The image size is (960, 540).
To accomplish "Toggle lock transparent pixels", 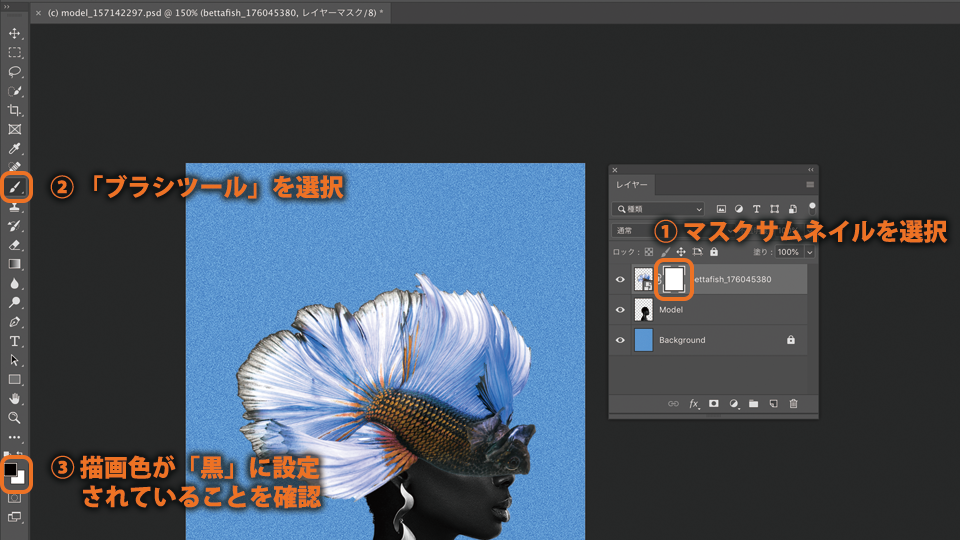I will pyautogui.click(x=649, y=252).
